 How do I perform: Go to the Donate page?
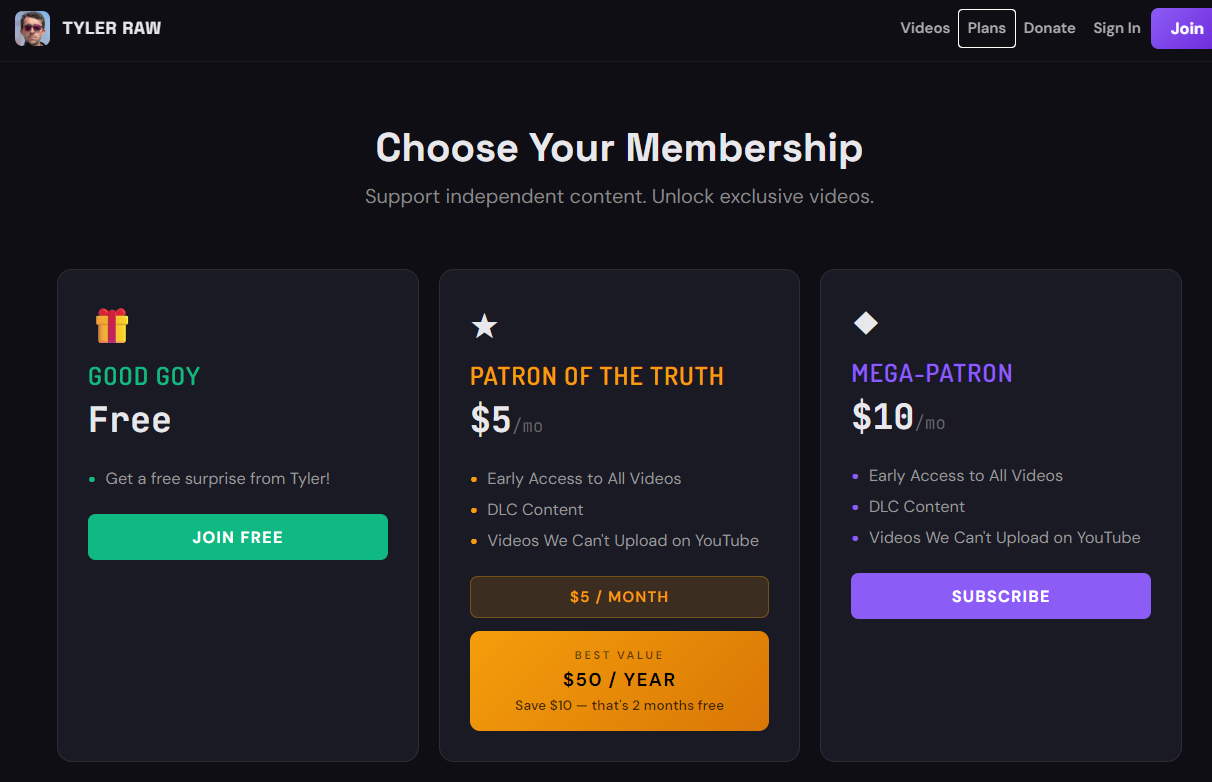coord(1049,28)
